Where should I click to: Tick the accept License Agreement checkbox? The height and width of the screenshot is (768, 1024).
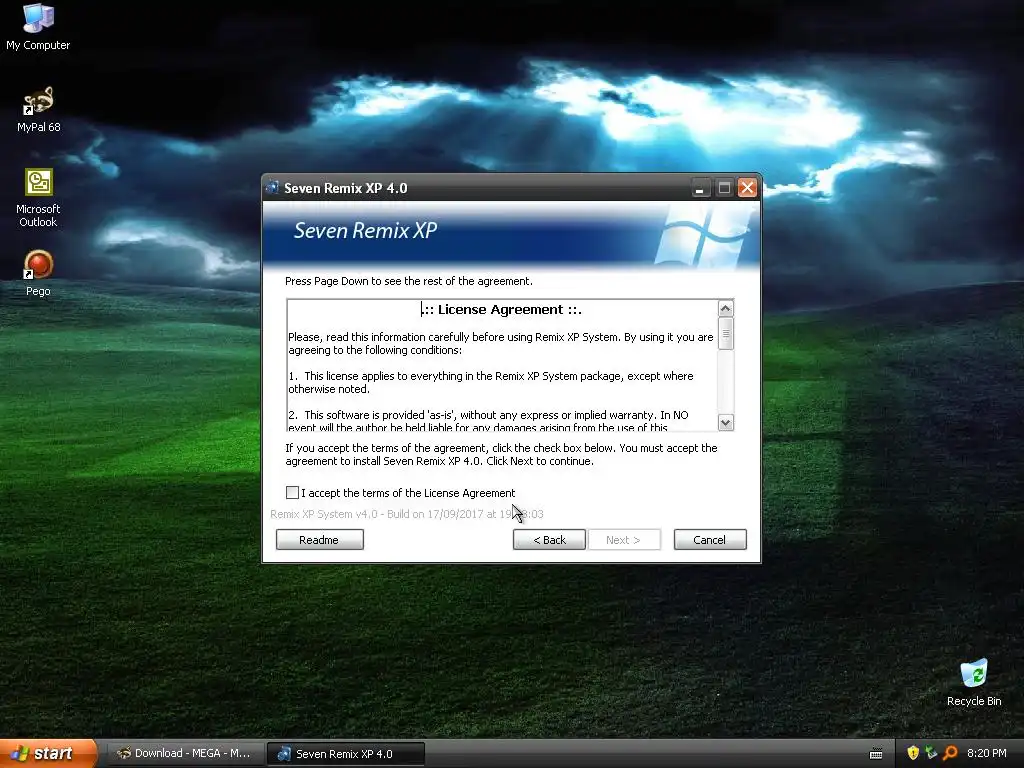click(293, 492)
